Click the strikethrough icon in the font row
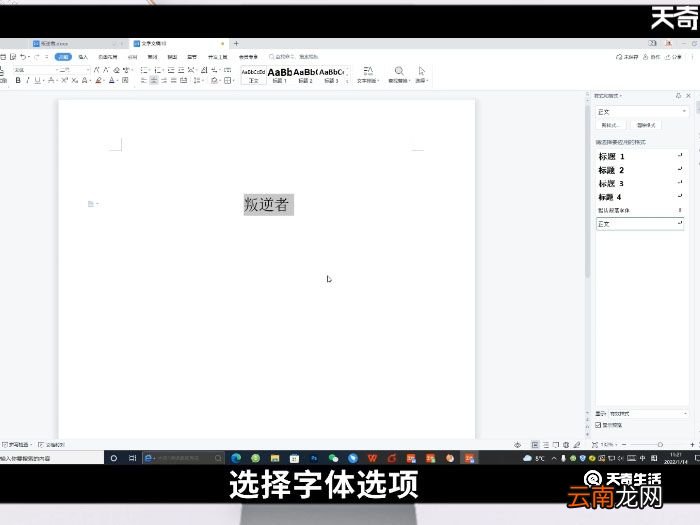This screenshot has height=525, width=700. (51, 80)
